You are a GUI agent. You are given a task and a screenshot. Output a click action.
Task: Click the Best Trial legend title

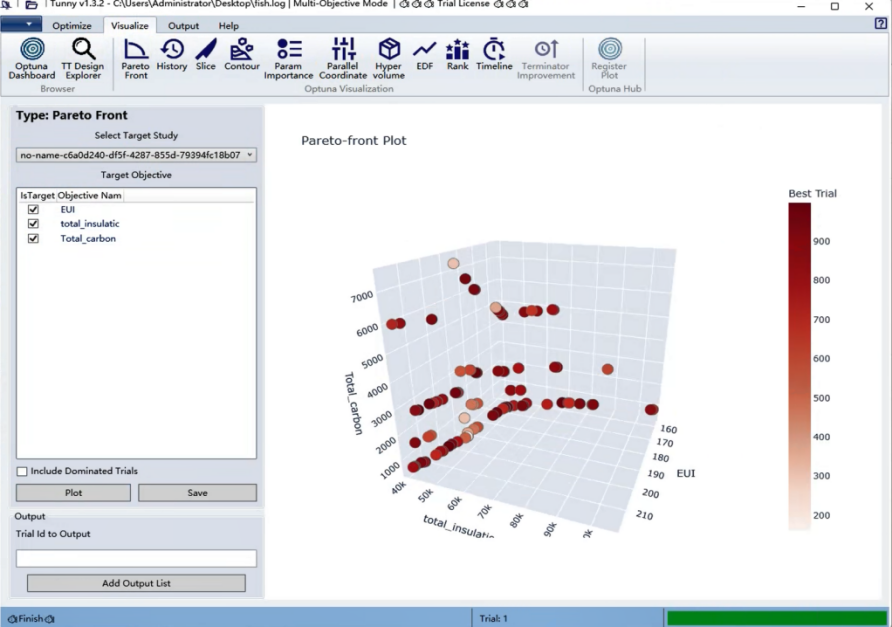click(812, 193)
